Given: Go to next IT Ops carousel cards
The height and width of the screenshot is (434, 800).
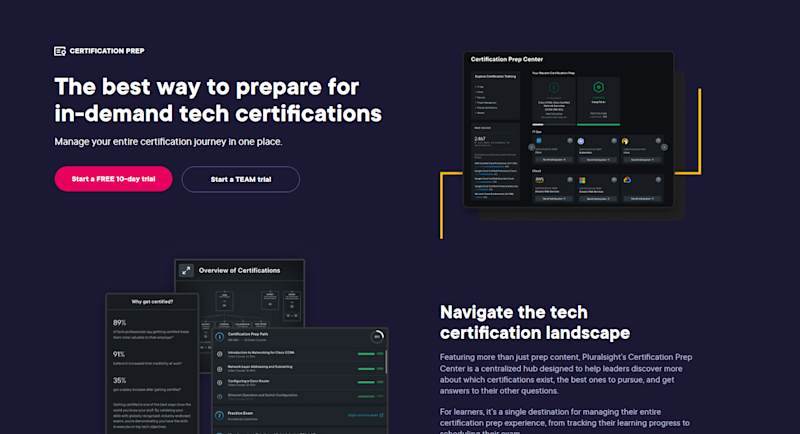Looking at the screenshot, I should click(664, 147).
